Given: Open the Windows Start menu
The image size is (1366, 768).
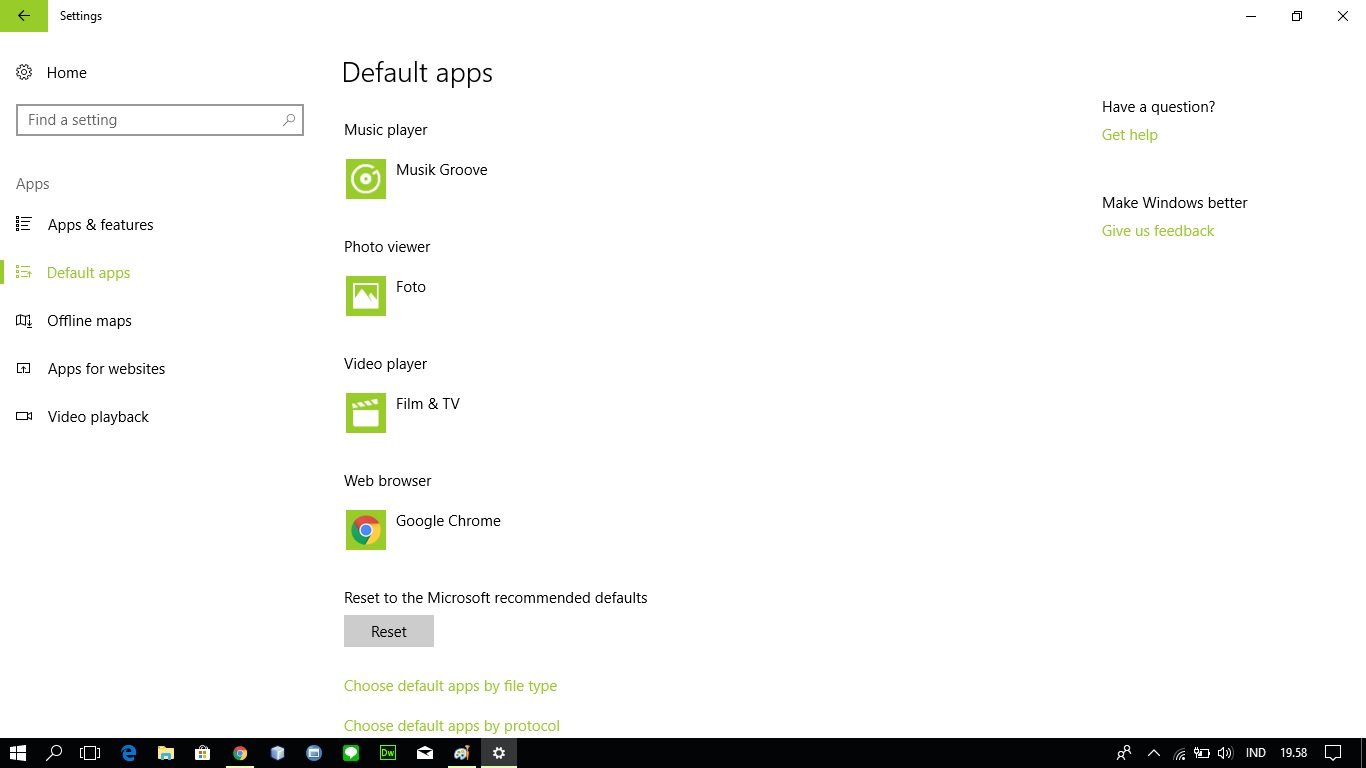Looking at the screenshot, I should [18, 753].
